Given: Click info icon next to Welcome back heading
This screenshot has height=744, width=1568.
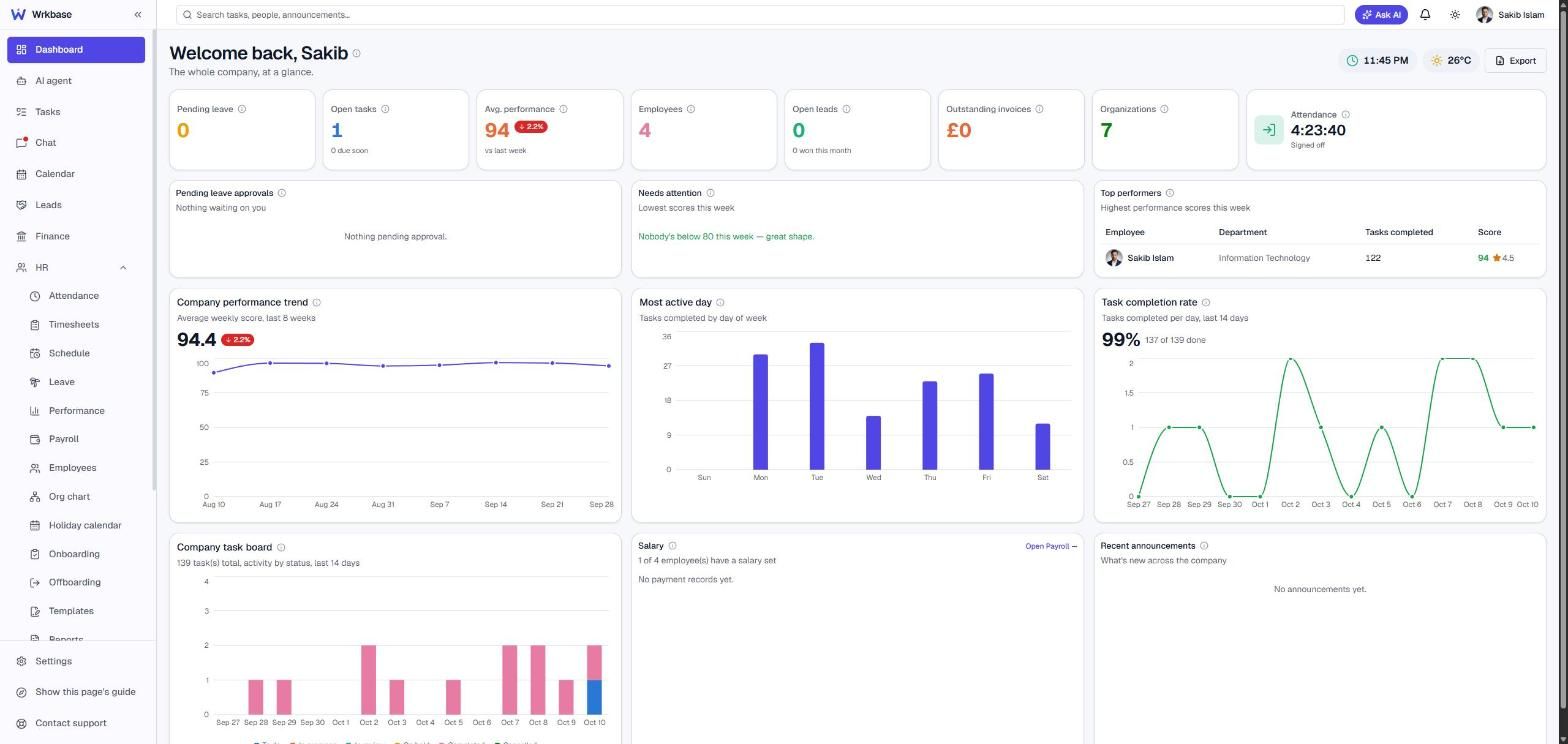Looking at the screenshot, I should [356, 54].
